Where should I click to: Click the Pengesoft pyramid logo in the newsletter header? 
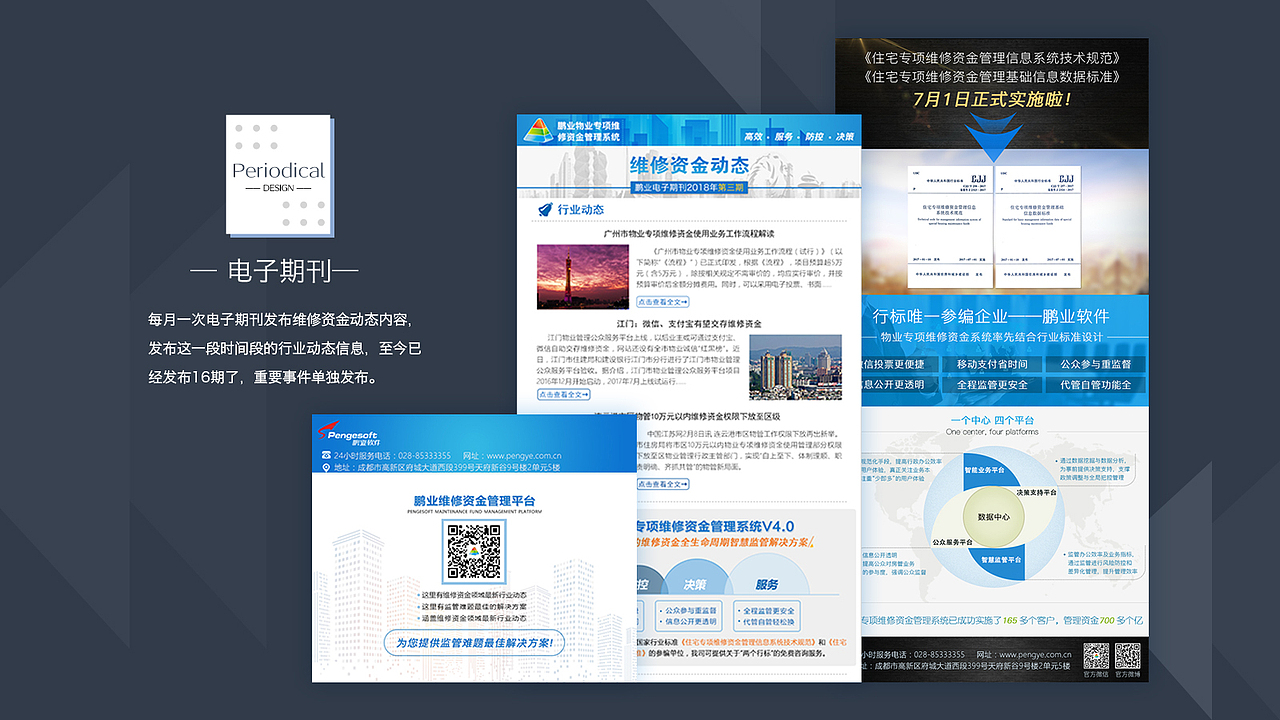pos(538,132)
